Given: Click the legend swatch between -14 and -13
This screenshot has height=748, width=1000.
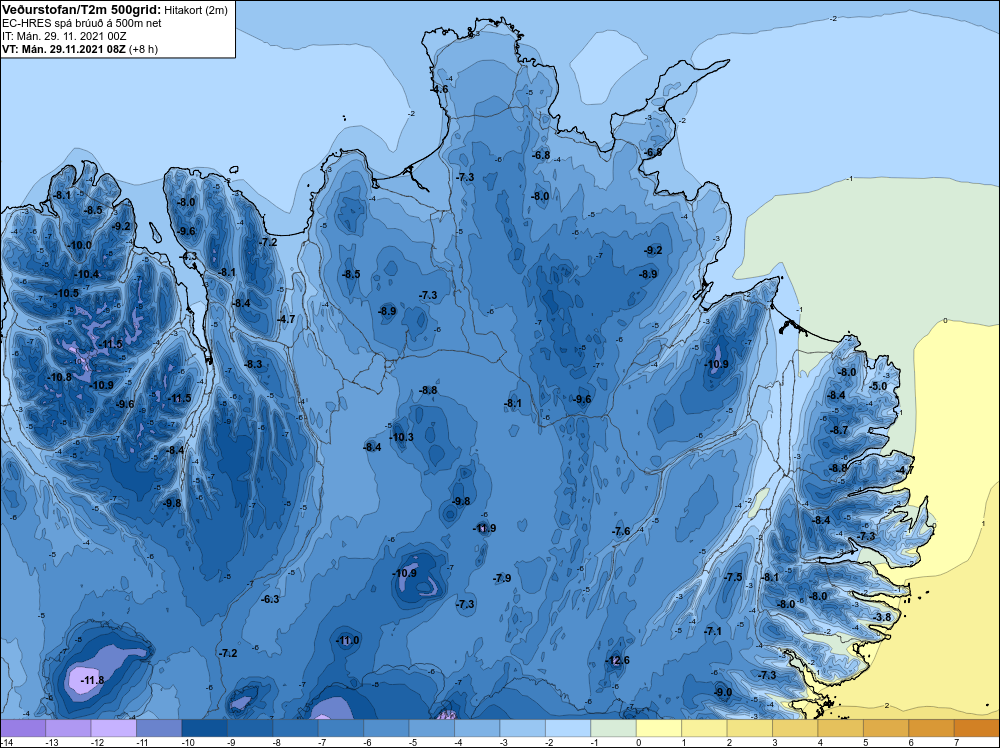Looking at the screenshot, I should pyautogui.click(x=23, y=728).
